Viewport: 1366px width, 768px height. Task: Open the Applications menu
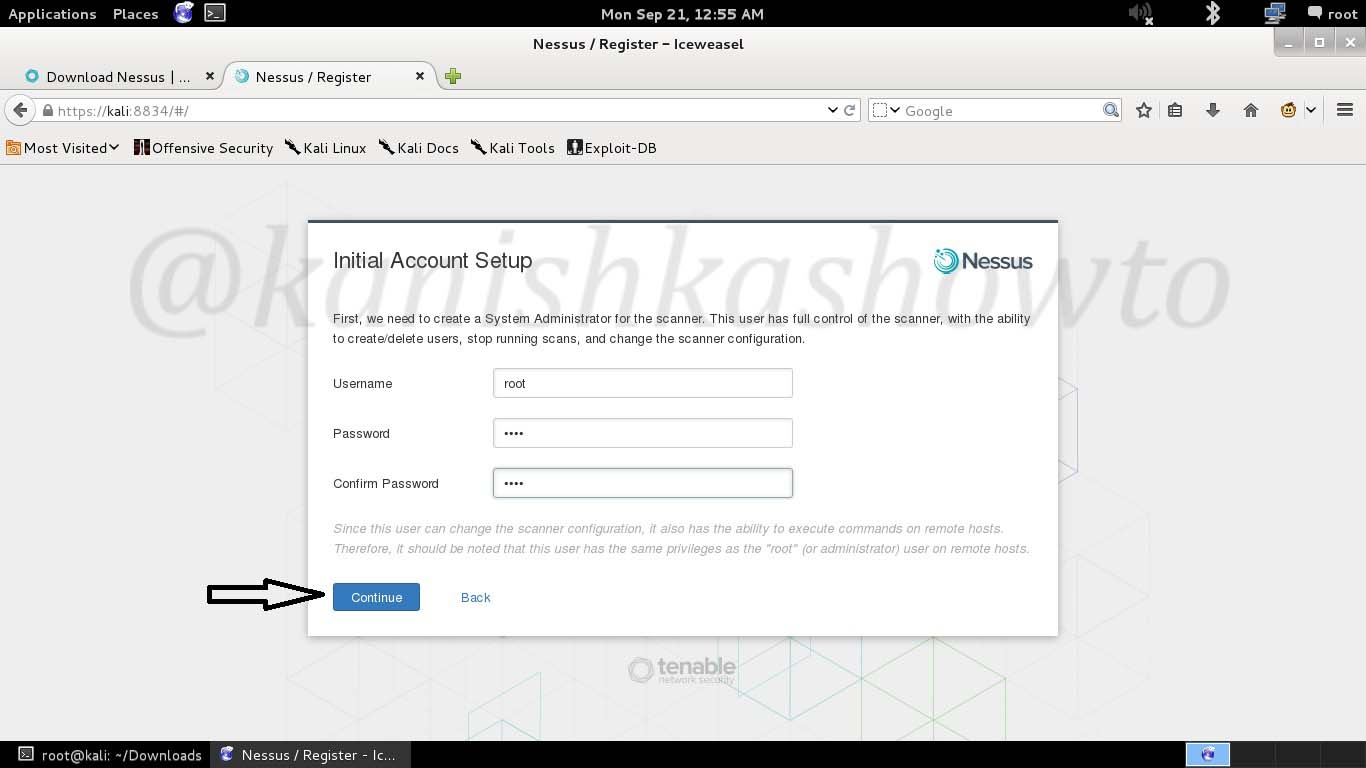tap(52, 14)
